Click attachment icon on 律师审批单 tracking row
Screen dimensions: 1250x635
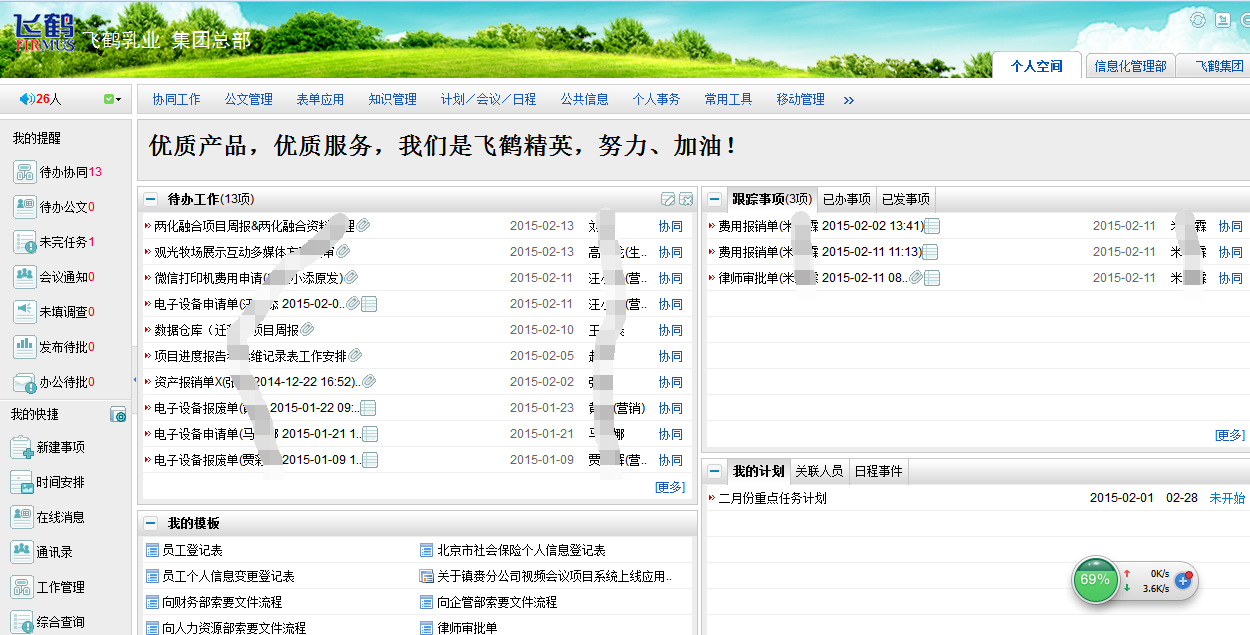coord(915,278)
